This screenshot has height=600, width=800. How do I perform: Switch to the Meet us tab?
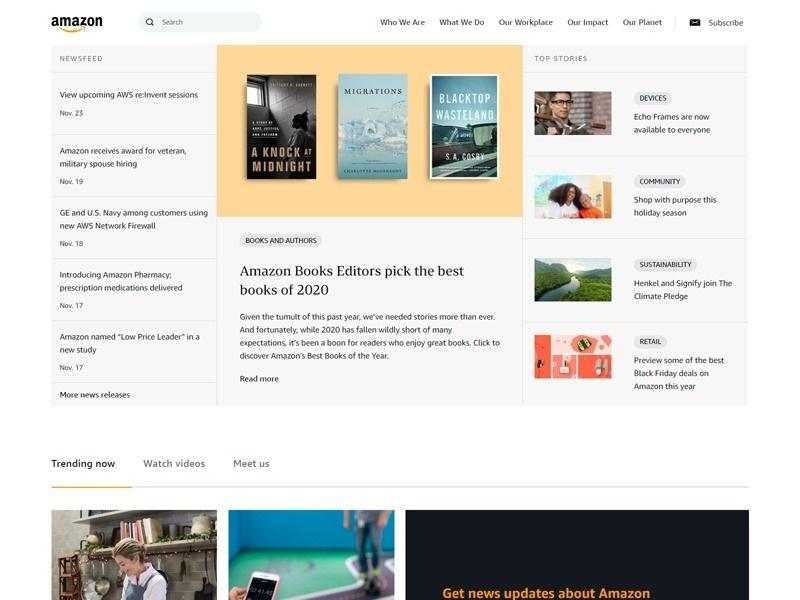(251, 463)
